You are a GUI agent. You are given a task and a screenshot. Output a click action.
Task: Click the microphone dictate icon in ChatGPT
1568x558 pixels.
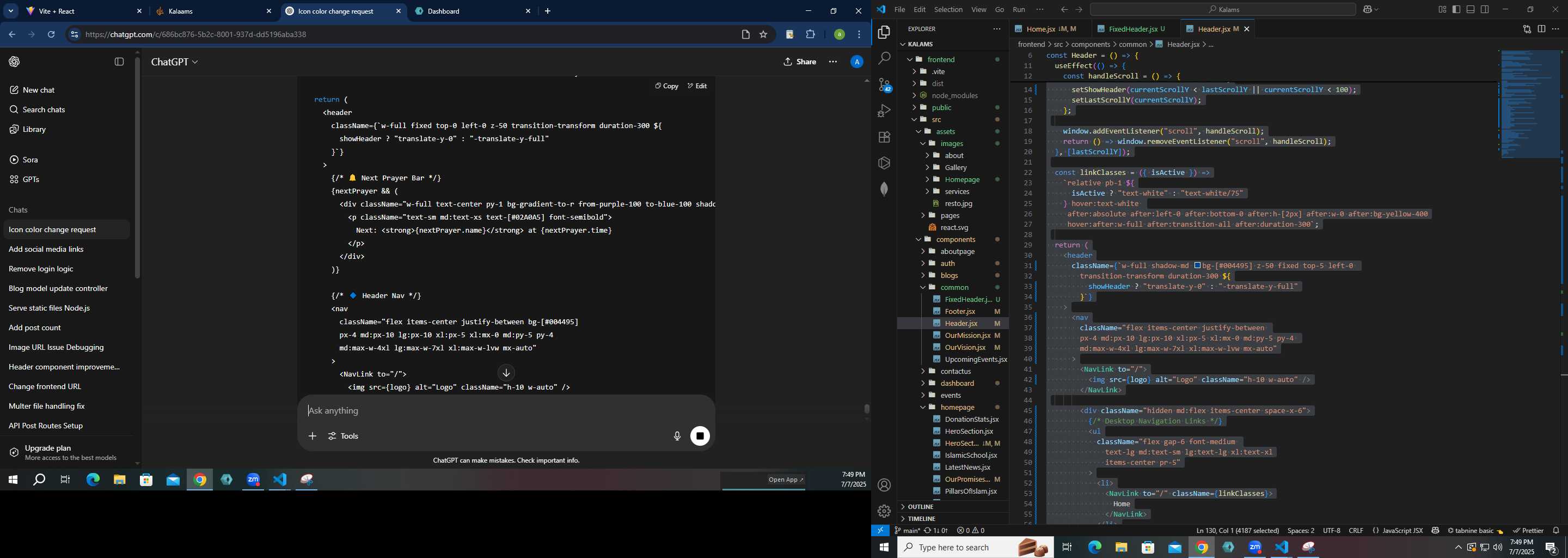[x=677, y=436]
